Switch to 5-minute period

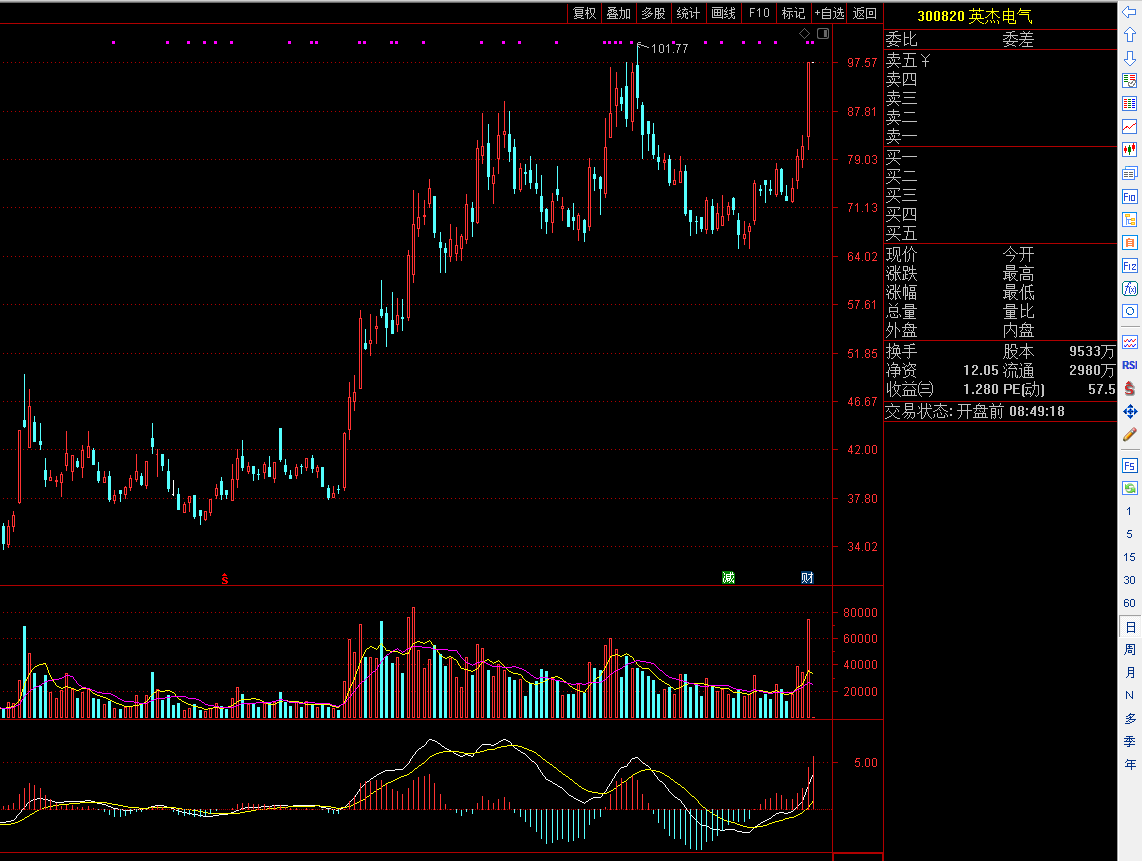(1129, 534)
